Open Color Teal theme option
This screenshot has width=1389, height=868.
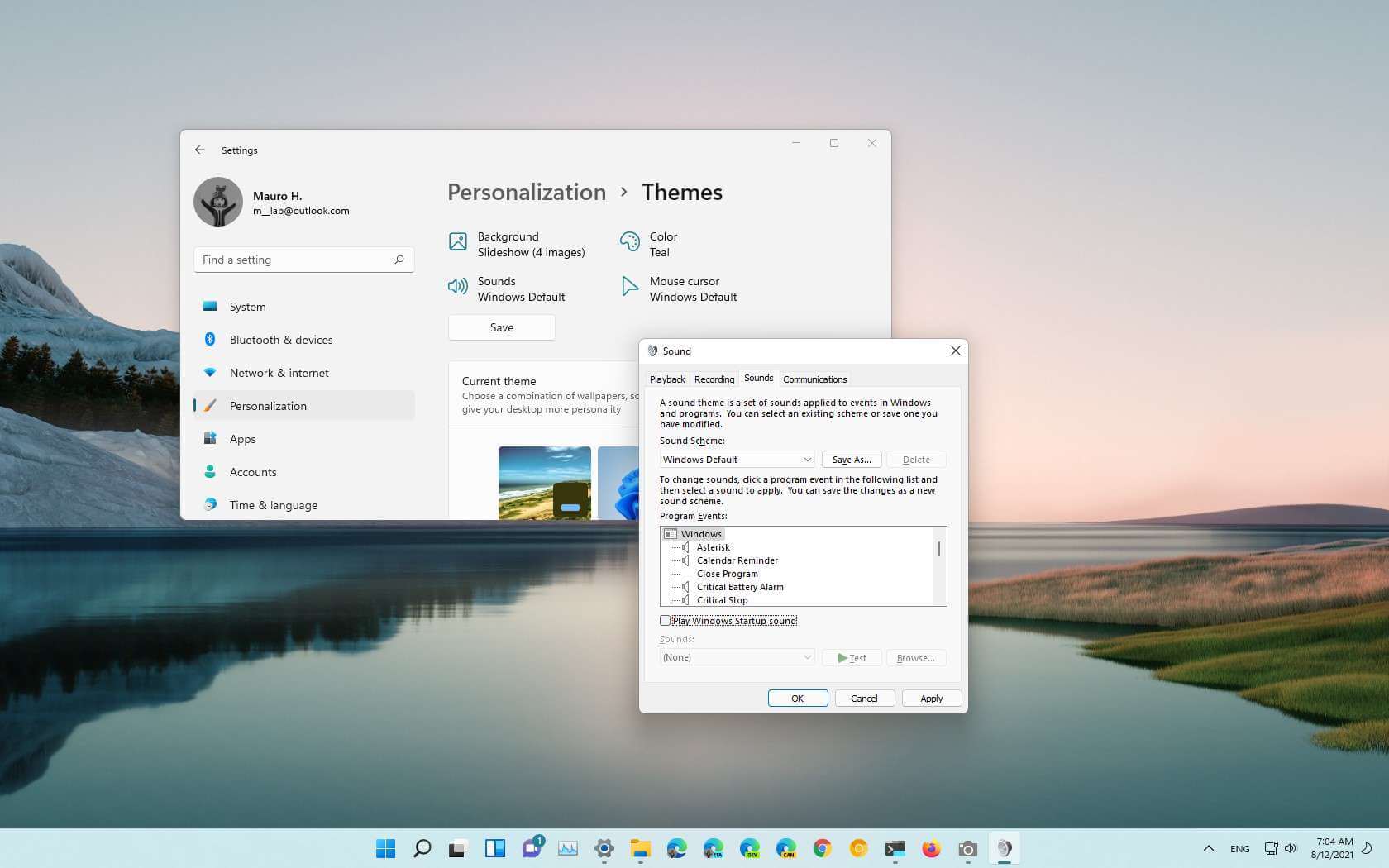pyautogui.click(x=649, y=245)
